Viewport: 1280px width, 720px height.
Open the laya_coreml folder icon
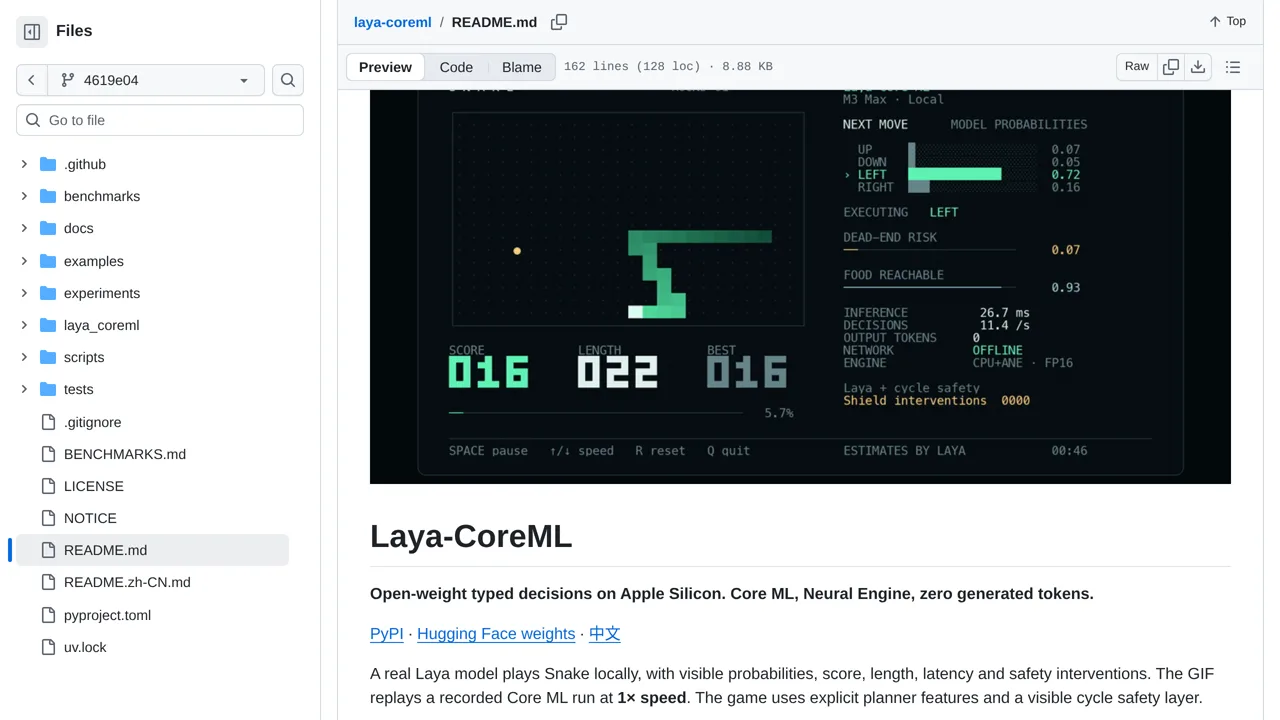click(x=48, y=325)
